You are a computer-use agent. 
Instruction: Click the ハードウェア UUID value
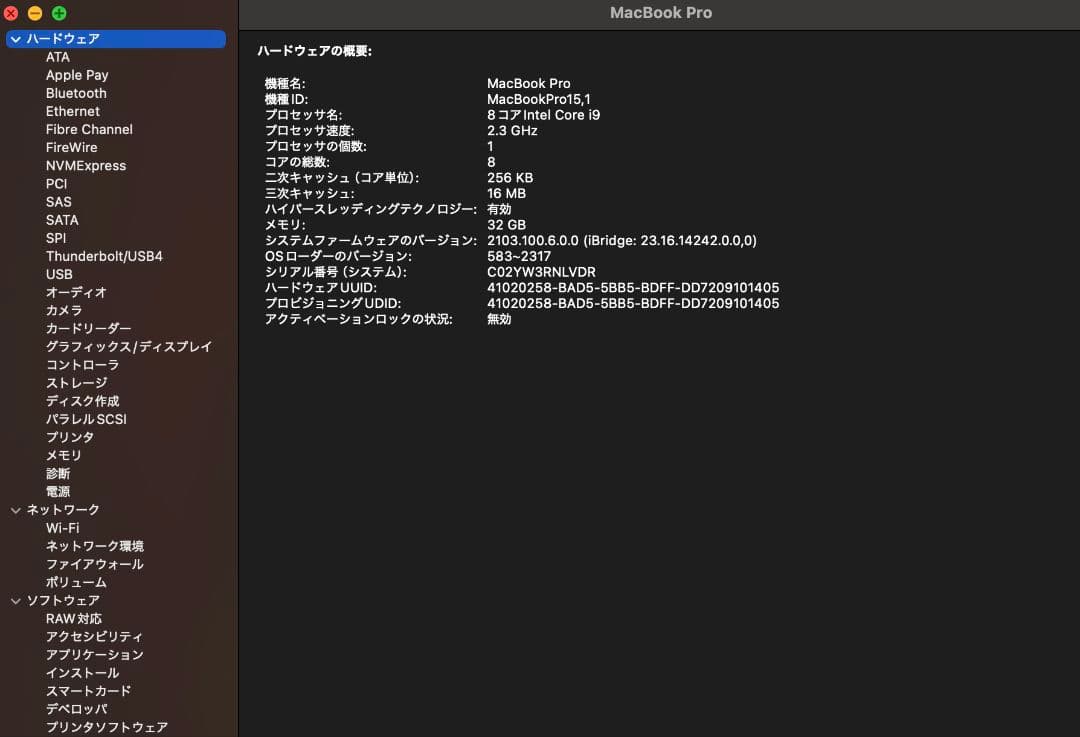click(633, 288)
